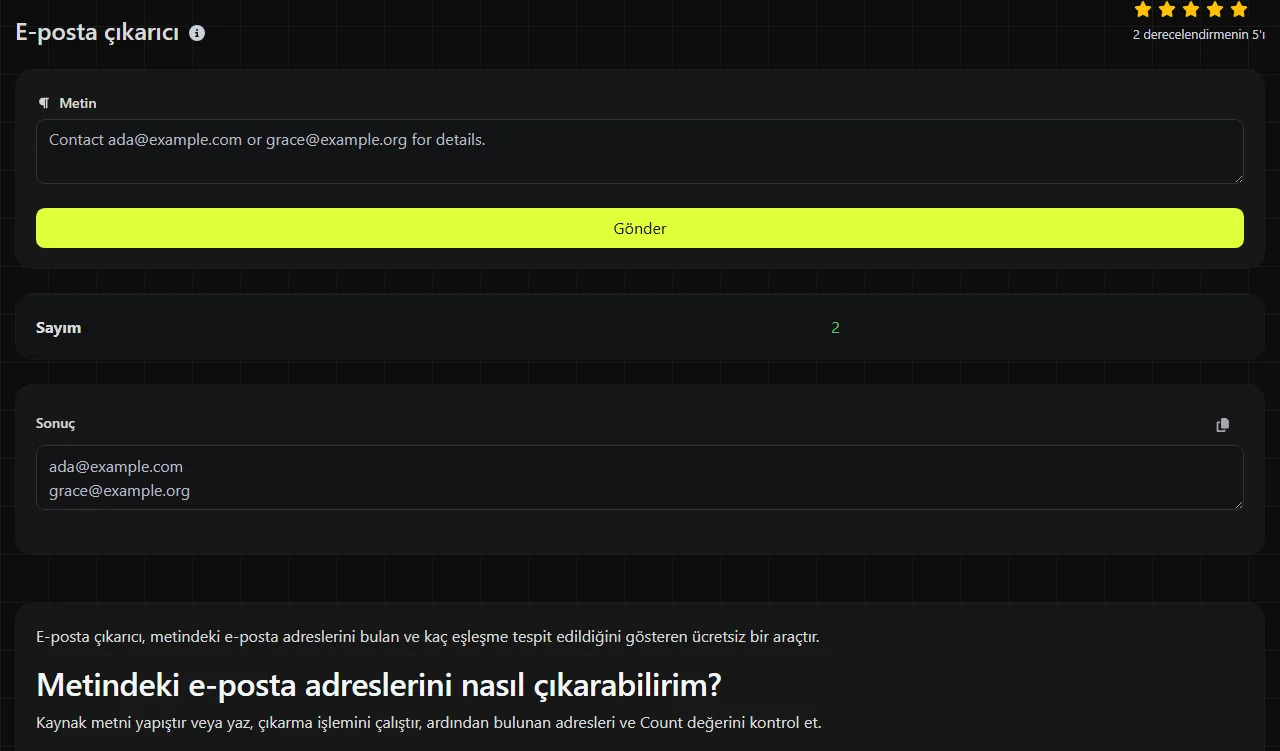
Task: Copy the Sonuç output with copy icon
Action: pos(1222,425)
